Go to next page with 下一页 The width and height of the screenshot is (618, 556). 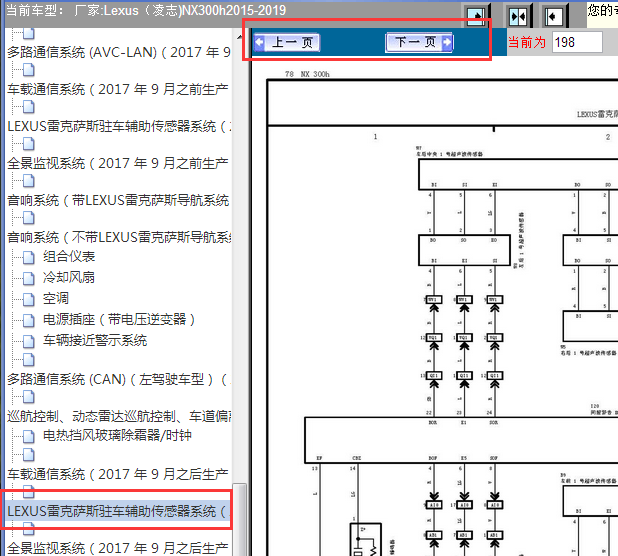click(x=419, y=42)
